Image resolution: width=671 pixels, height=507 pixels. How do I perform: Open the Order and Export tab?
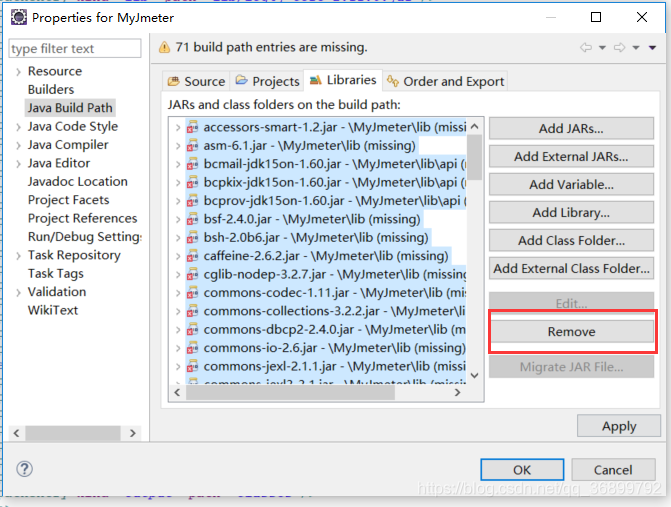click(x=445, y=81)
